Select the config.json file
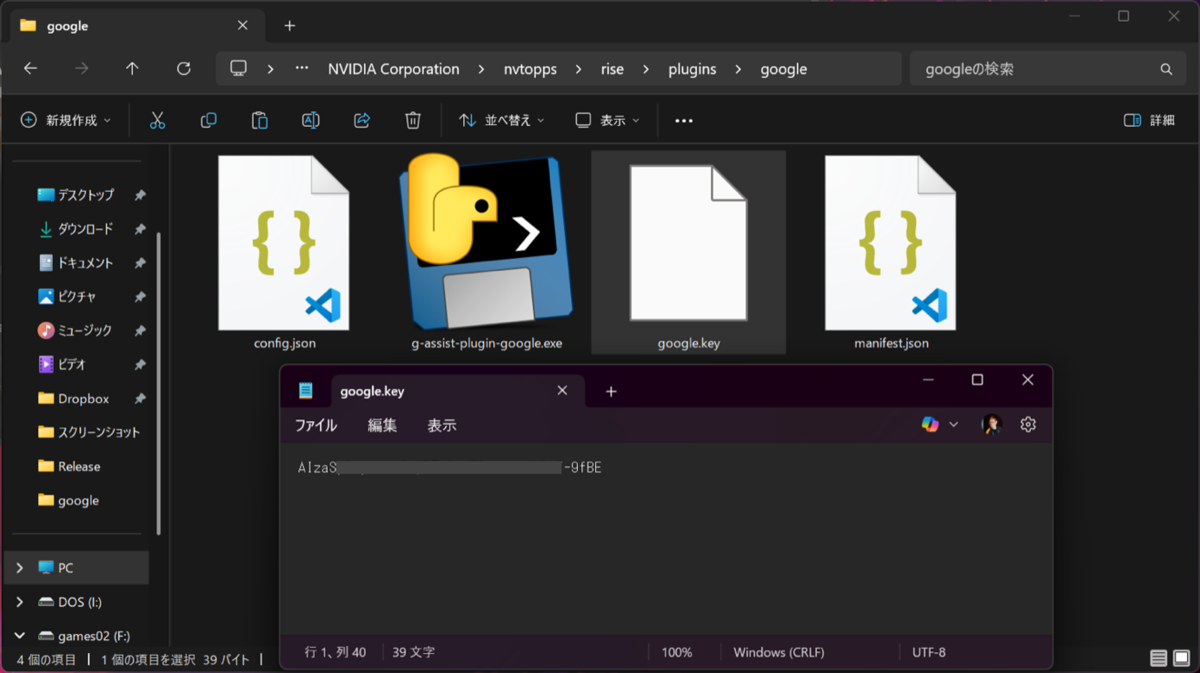Image resolution: width=1200 pixels, height=673 pixels. coord(284,253)
